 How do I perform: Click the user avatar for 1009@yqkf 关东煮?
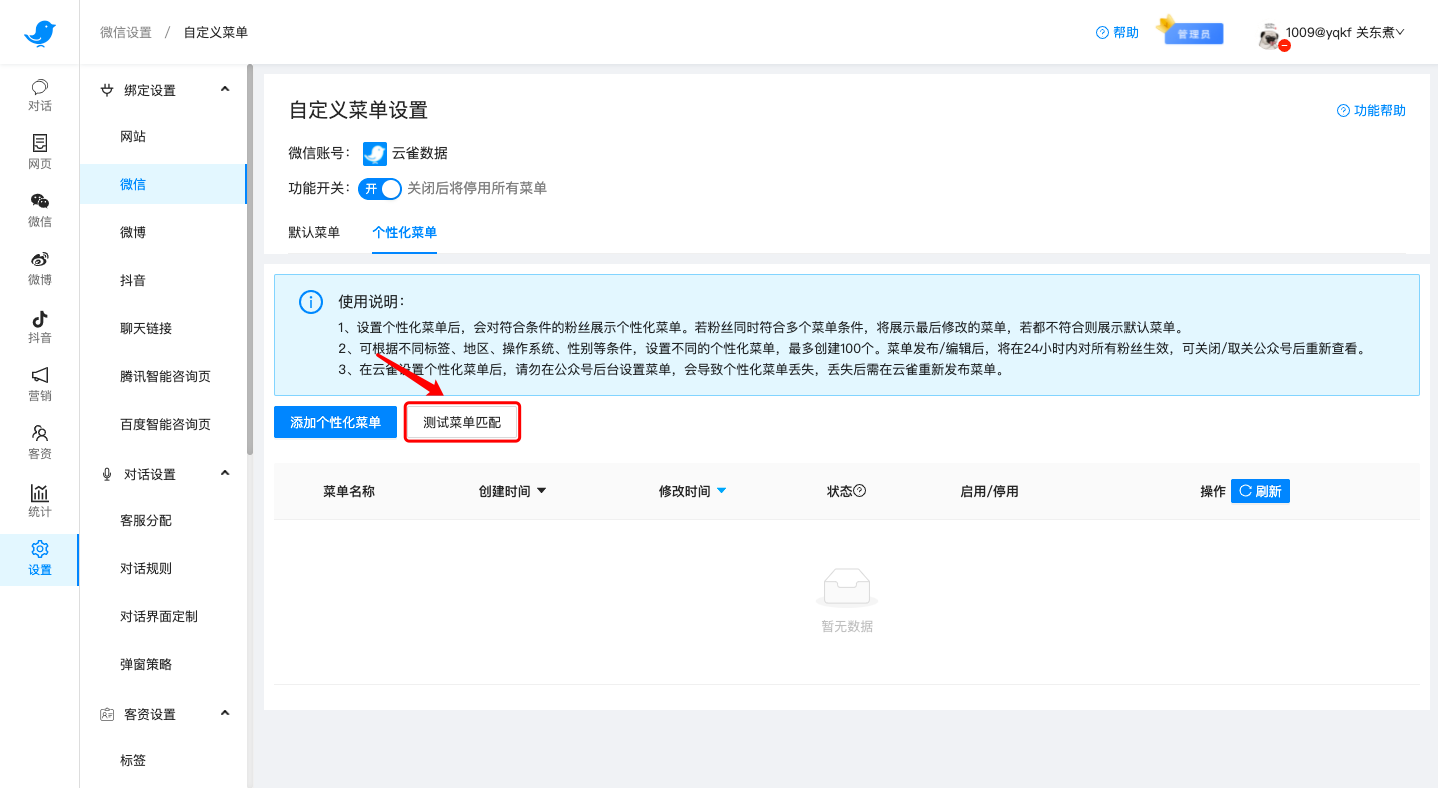[1268, 36]
